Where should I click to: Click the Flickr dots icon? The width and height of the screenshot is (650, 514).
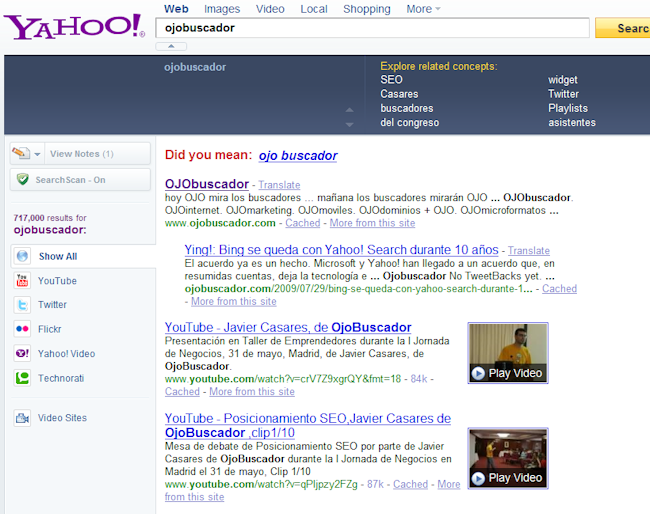[22, 329]
